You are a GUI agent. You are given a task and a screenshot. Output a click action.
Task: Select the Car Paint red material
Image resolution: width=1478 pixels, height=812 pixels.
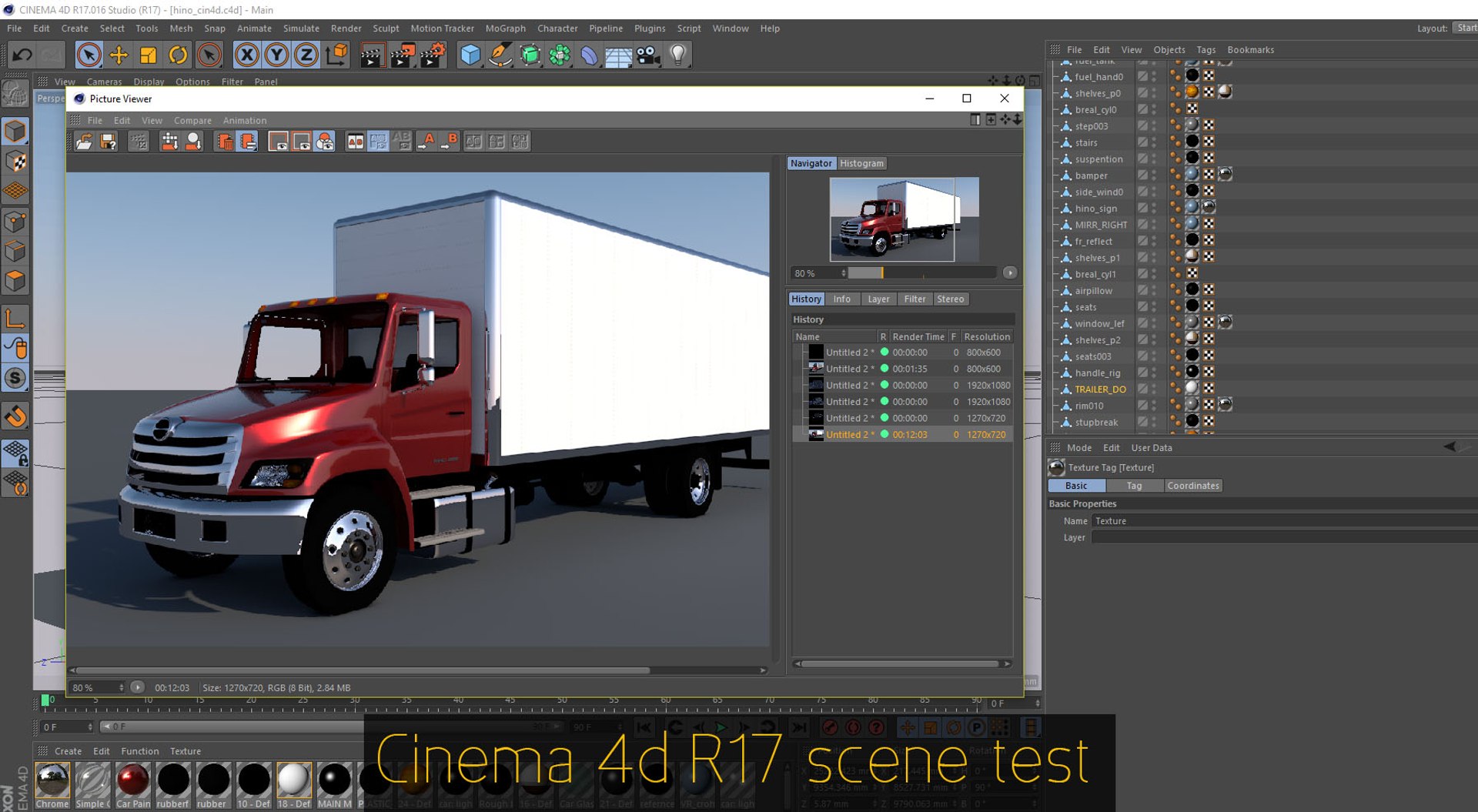pyautogui.click(x=133, y=780)
